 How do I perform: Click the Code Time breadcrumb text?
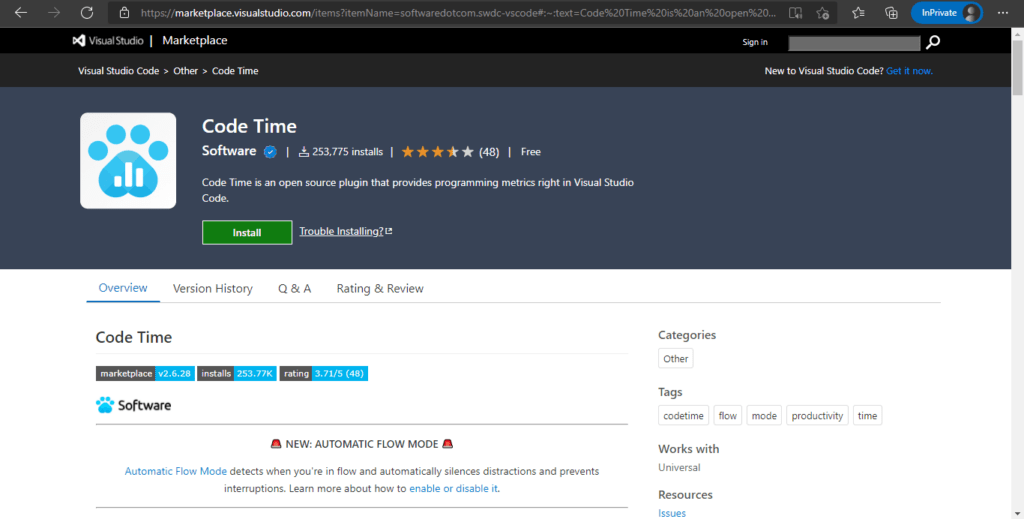pyautogui.click(x=235, y=71)
